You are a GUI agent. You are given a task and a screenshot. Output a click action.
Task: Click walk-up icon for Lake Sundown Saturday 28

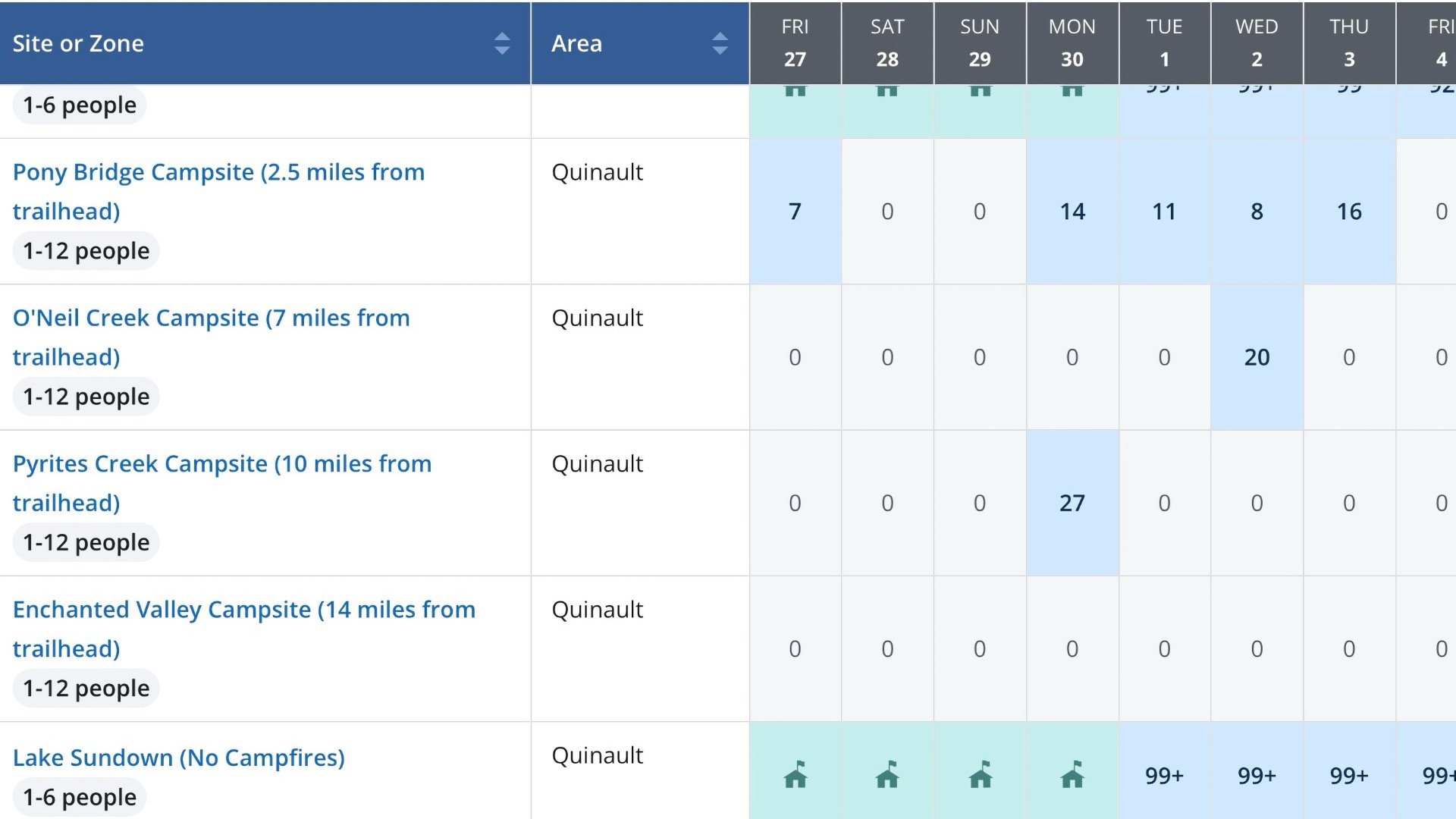tap(887, 775)
